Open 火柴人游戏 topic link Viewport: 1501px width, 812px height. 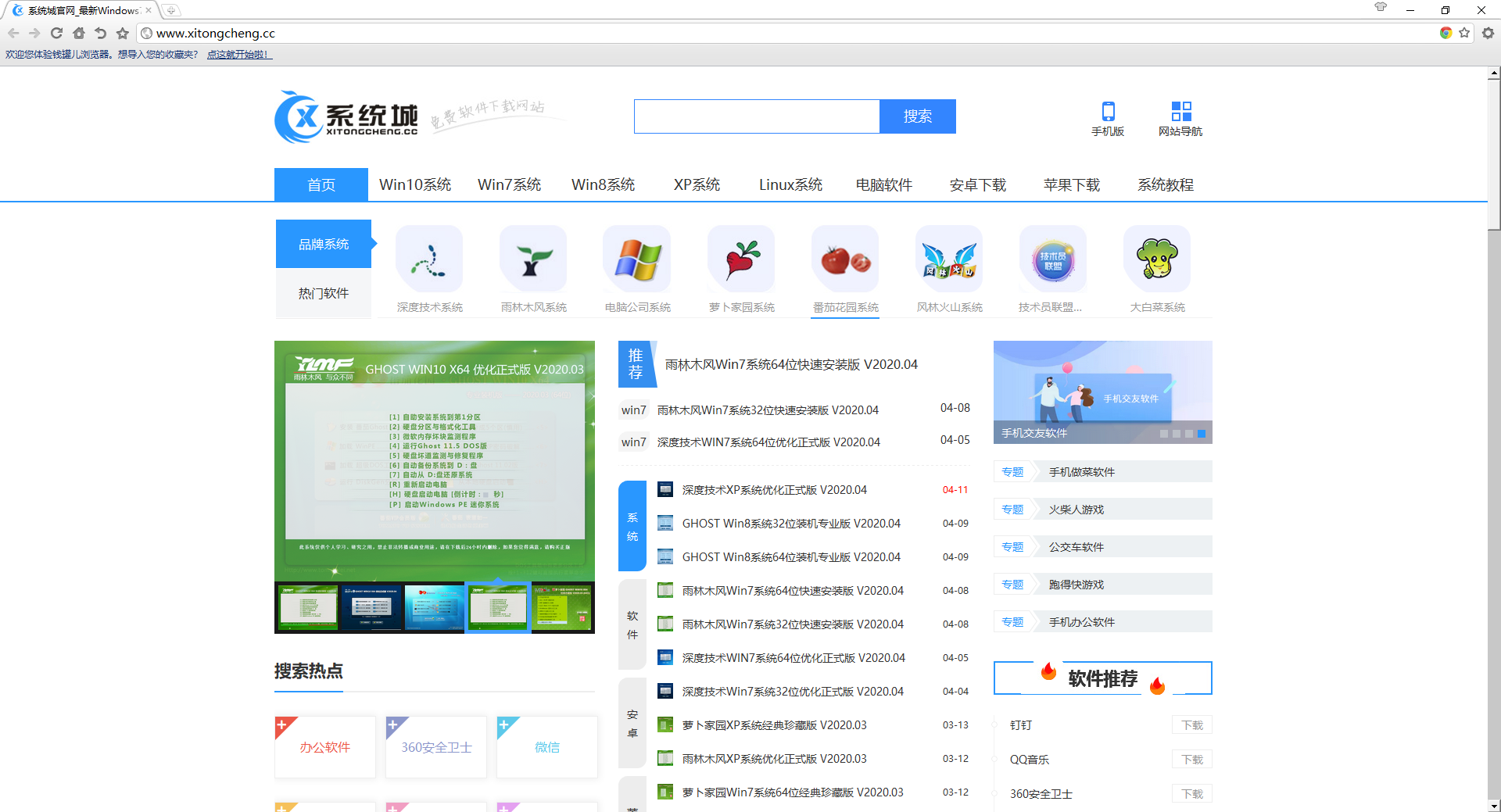tap(1076, 510)
